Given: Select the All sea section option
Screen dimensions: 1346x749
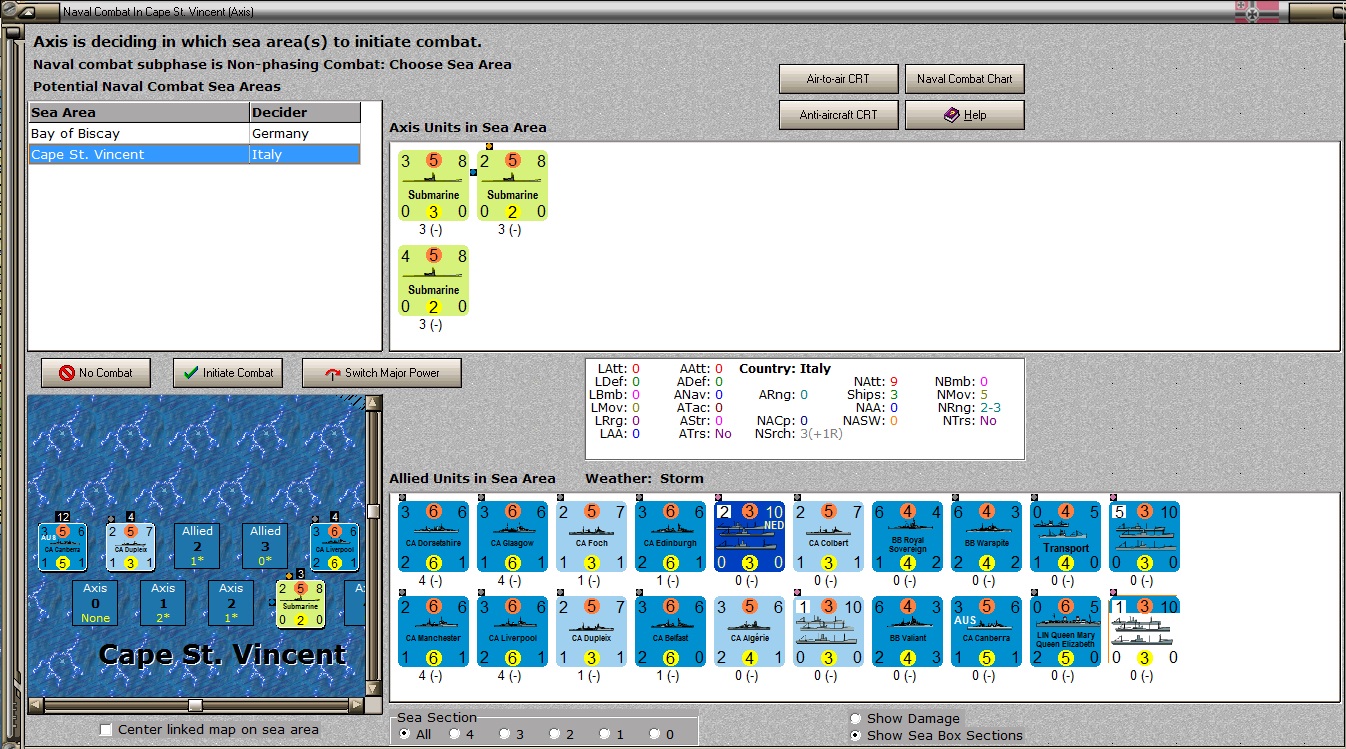Looking at the screenshot, I should point(404,734).
